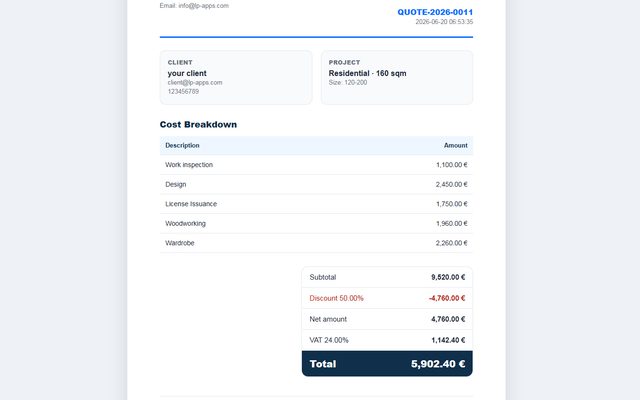
Task: Select the Design line item
Action: 316,184
